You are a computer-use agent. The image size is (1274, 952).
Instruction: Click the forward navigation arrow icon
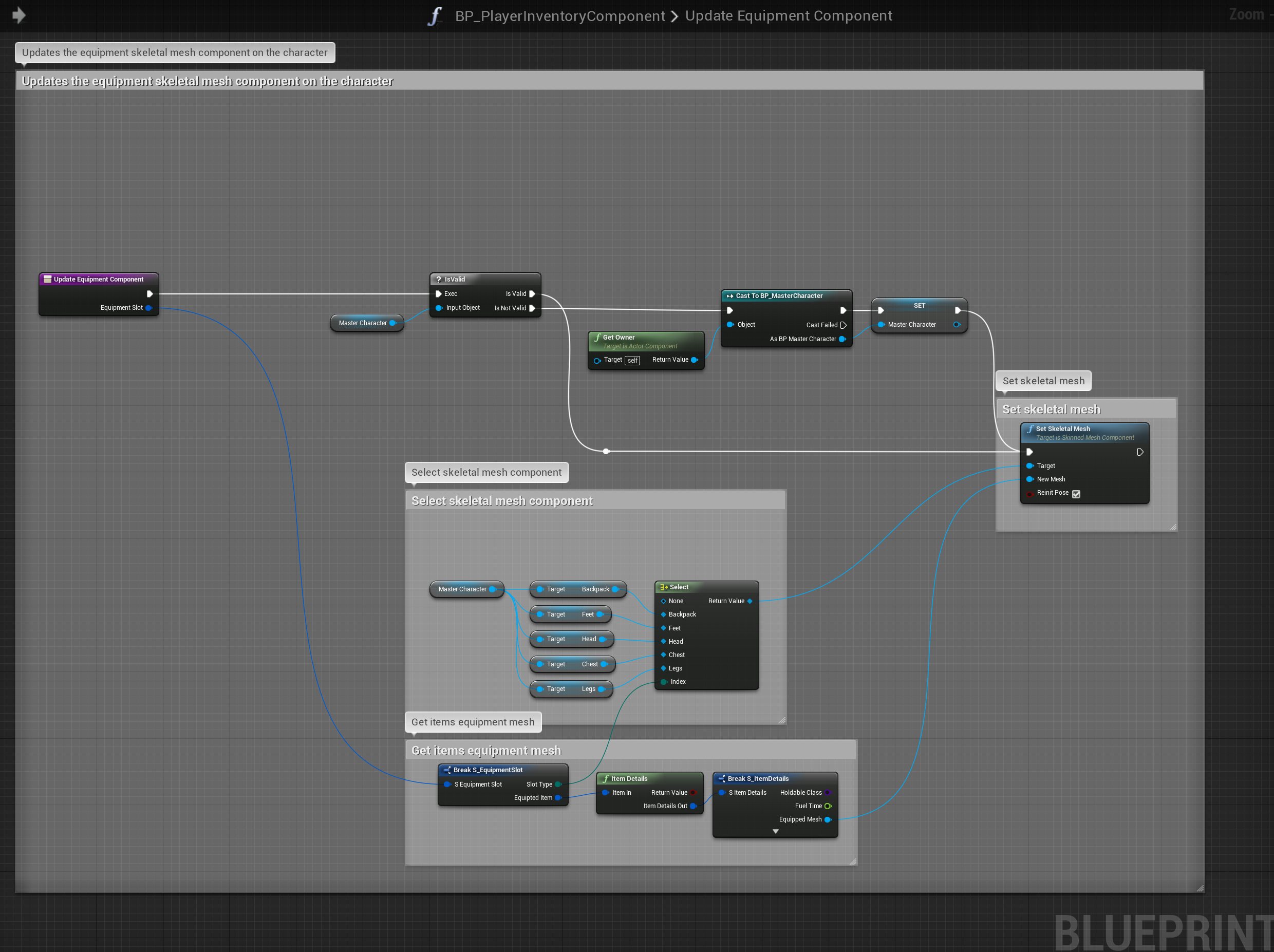(x=18, y=15)
